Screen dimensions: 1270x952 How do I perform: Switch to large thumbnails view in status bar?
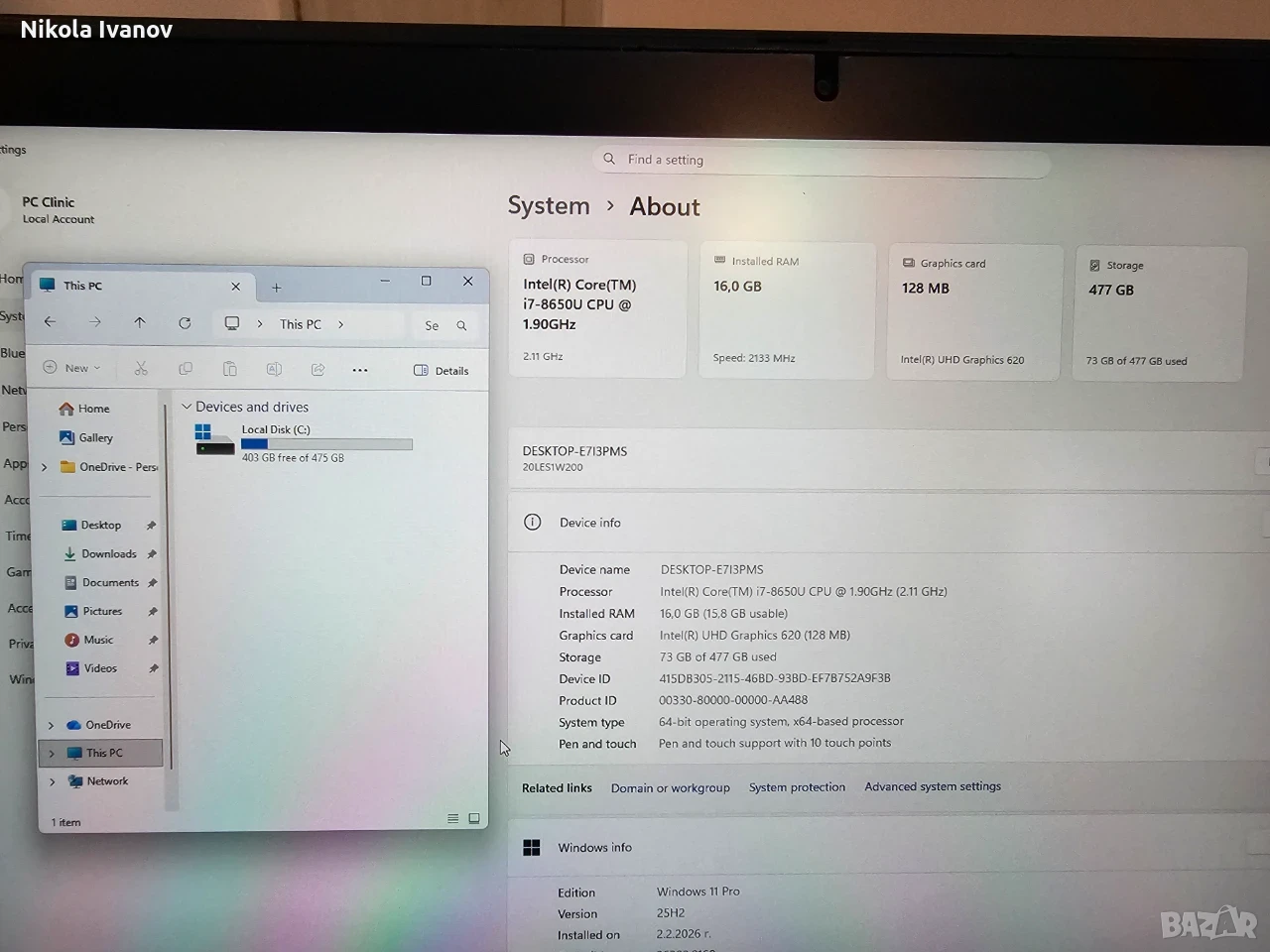(474, 819)
